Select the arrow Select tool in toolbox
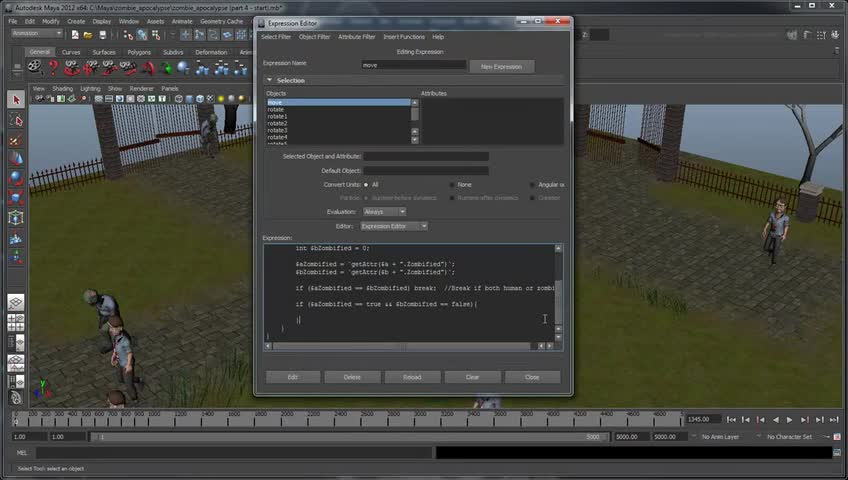The image size is (848, 480). pos(16,100)
